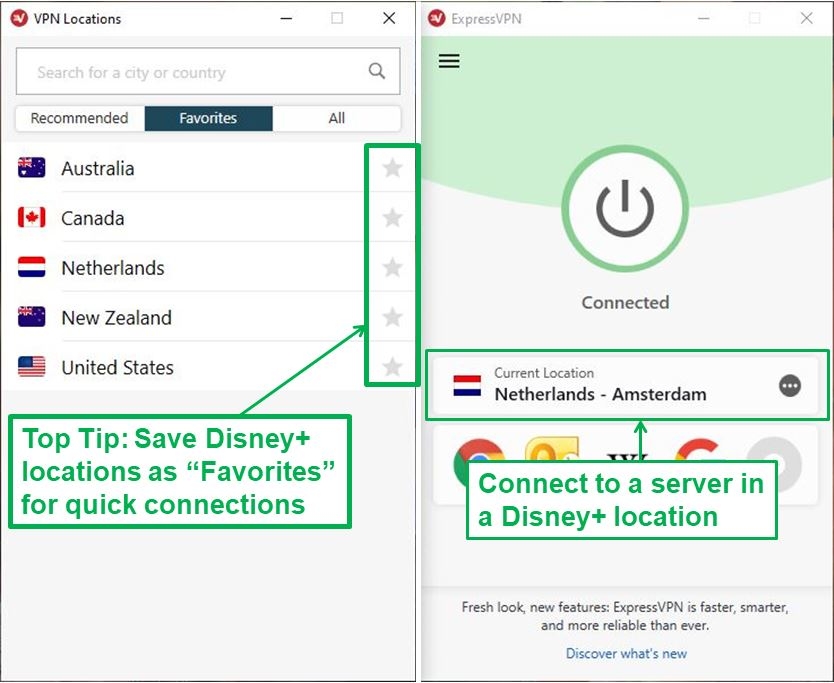Viewport: 834px width, 683px height.
Task: Click the Netherlands flag in Current Location
Action: click(x=467, y=386)
